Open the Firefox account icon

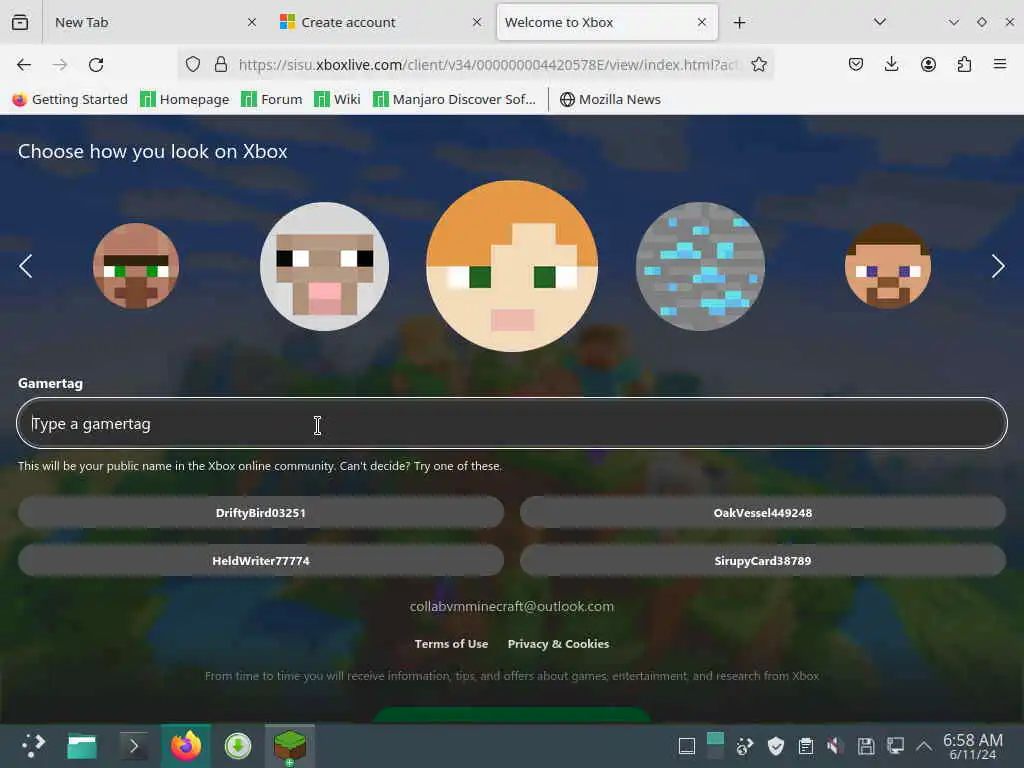tap(928, 65)
